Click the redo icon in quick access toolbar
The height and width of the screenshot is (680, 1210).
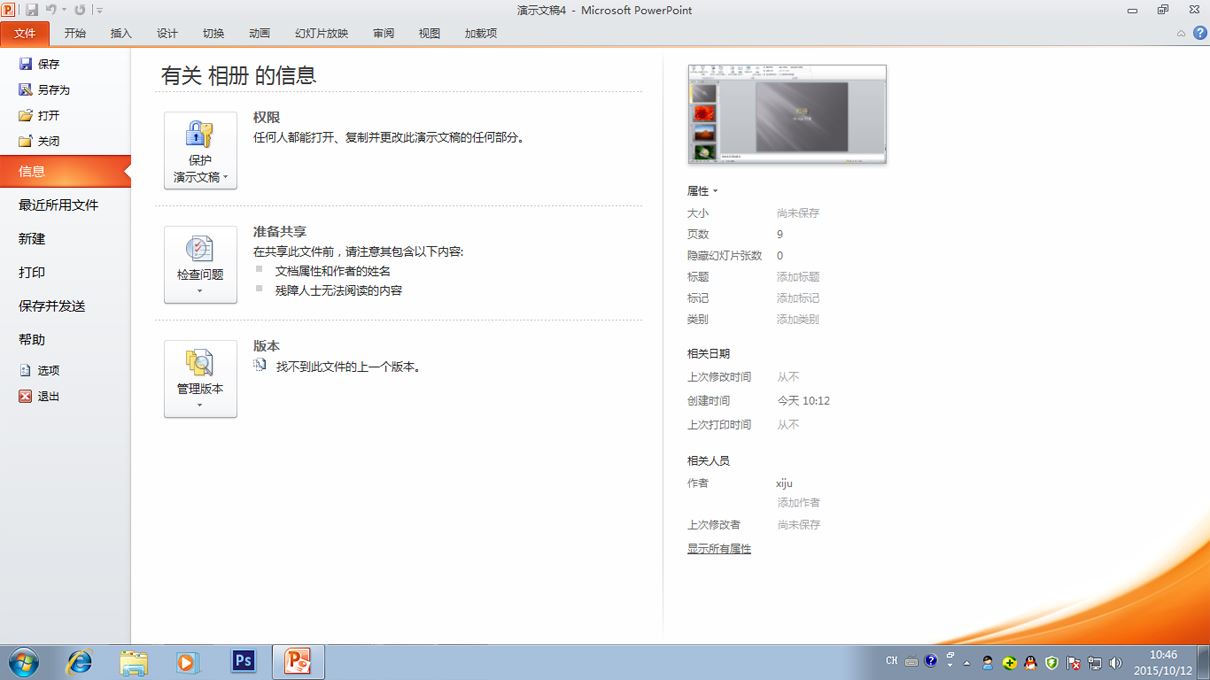point(79,10)
